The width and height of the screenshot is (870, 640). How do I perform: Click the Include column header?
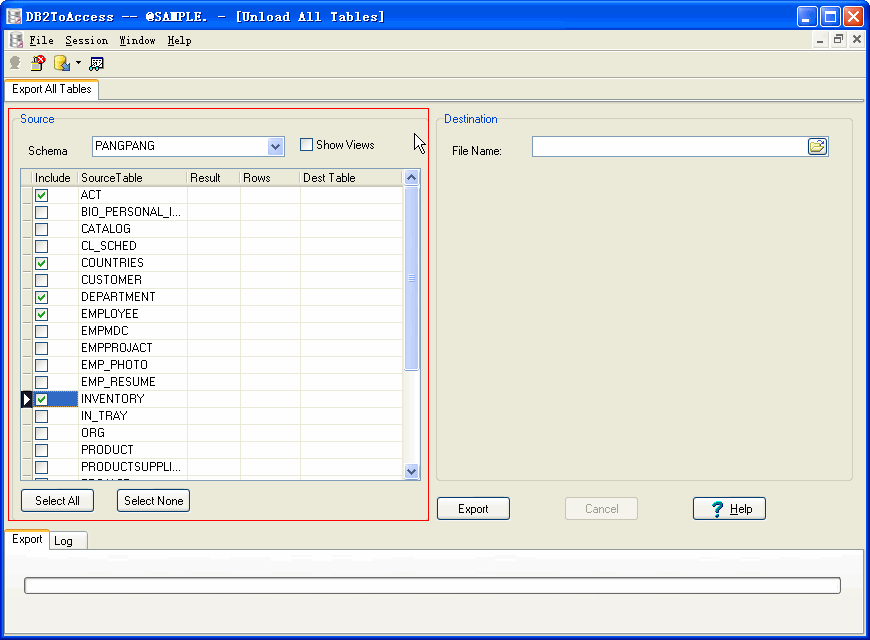[53, 178]
